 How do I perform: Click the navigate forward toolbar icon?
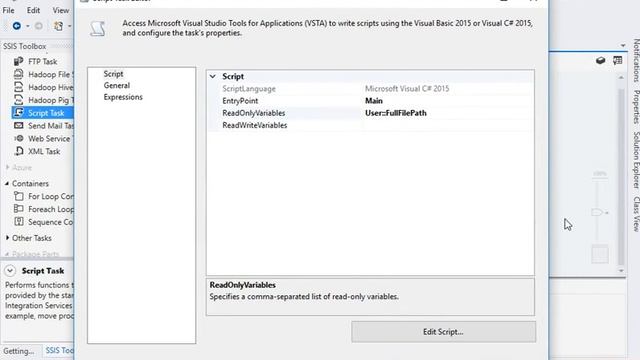coord(39,26)
